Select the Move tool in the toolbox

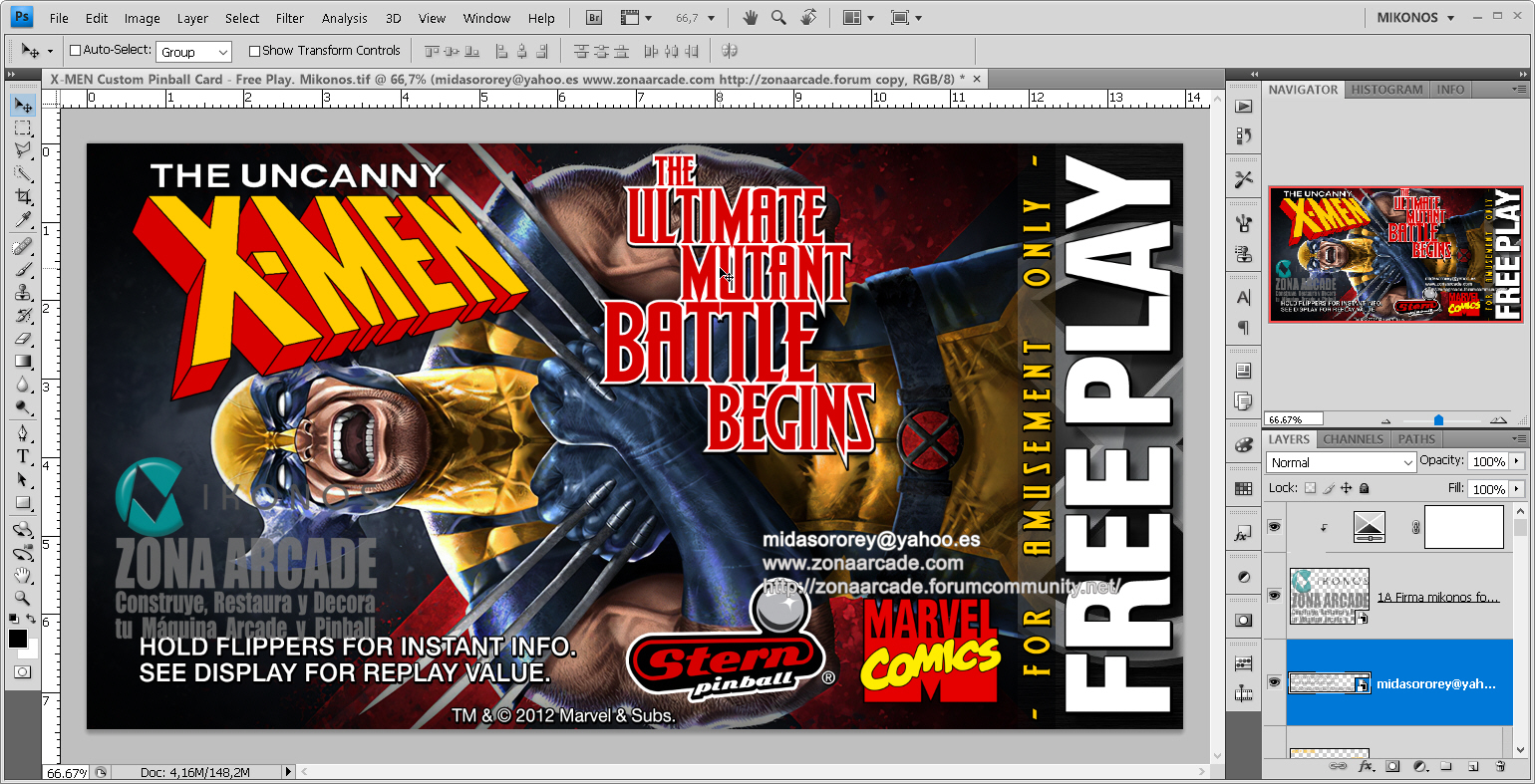click(x=23, y=106)
